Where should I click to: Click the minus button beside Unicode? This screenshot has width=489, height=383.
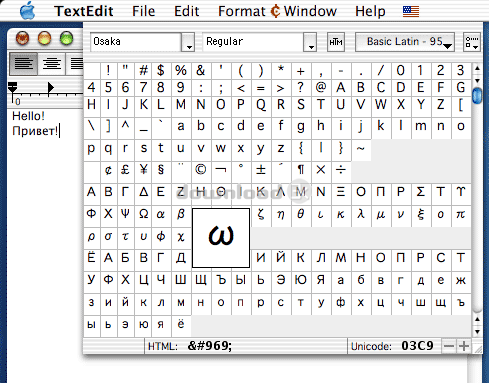pos(449,346)
